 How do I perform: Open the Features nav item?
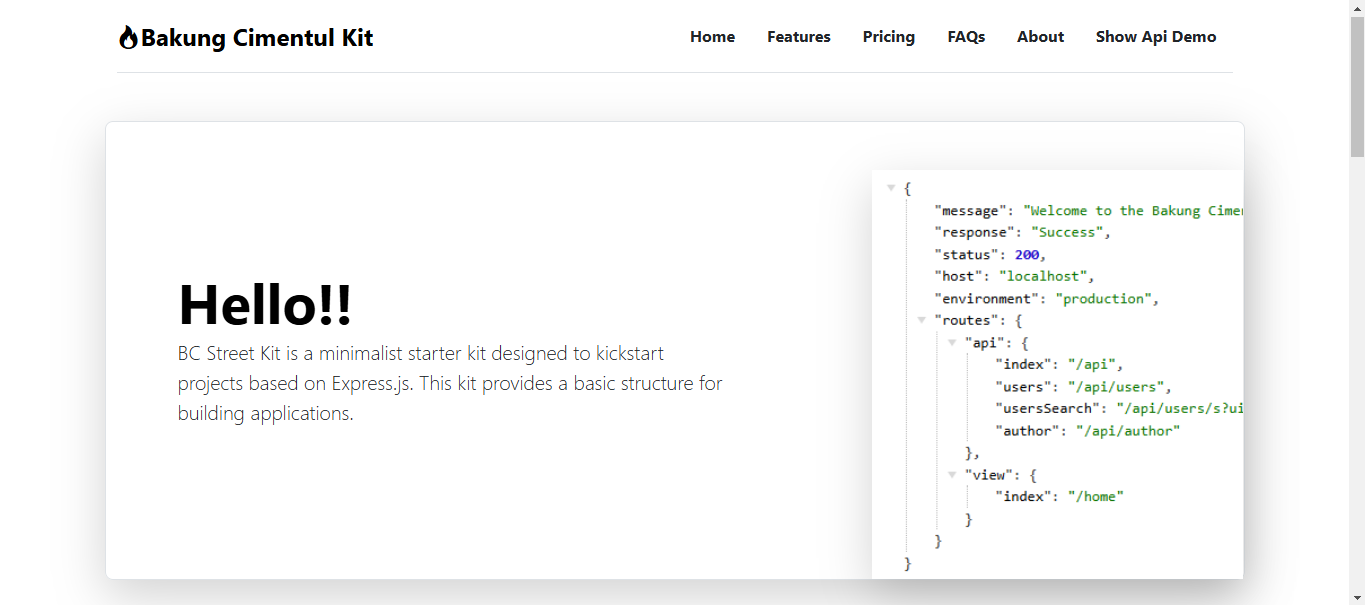click(799, 37)
